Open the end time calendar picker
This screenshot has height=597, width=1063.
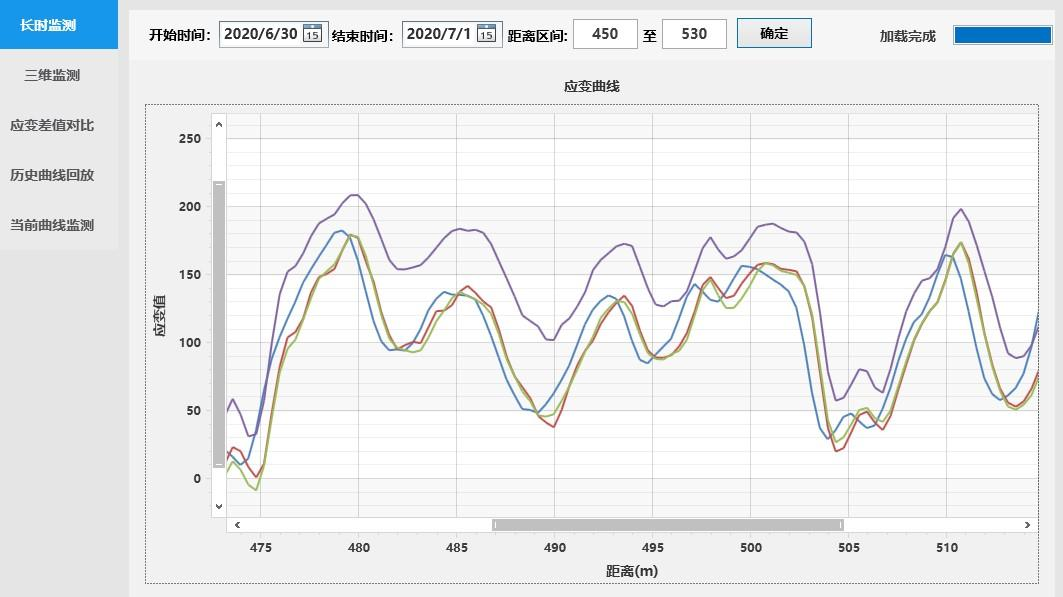pyautogui.click(x=487, y=34)
